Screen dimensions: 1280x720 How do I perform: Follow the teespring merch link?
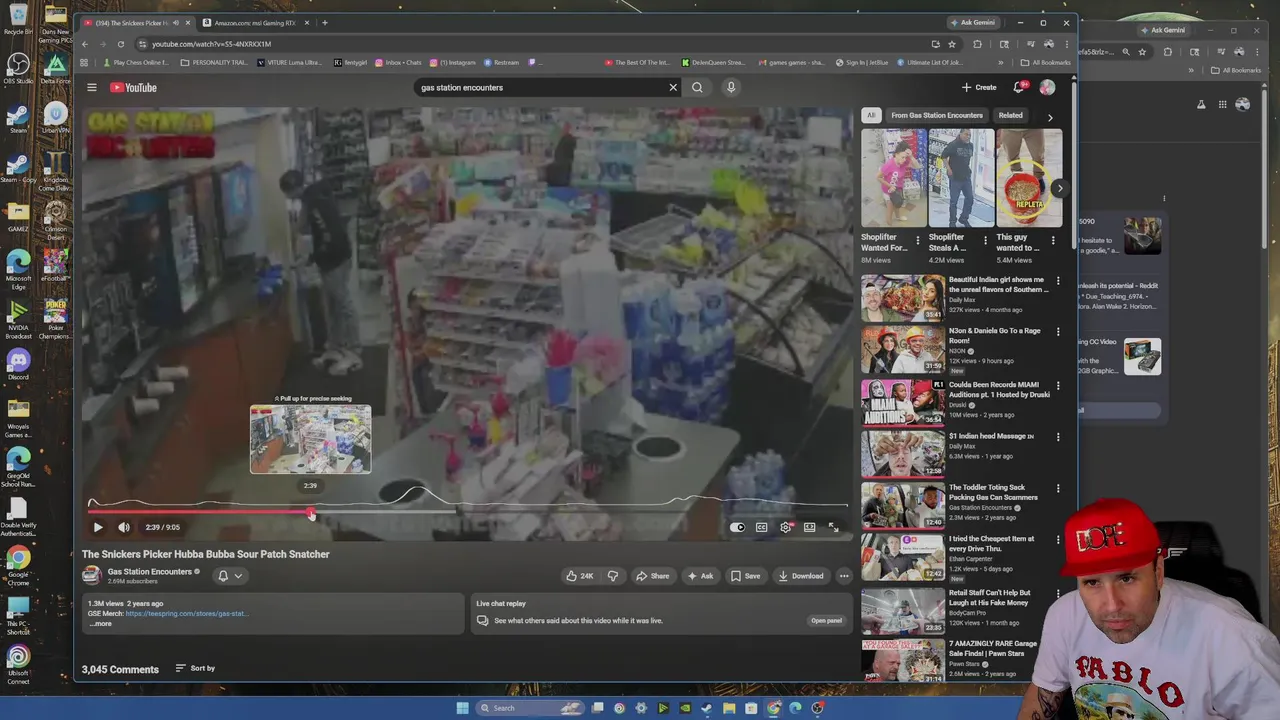click(185, 614)
